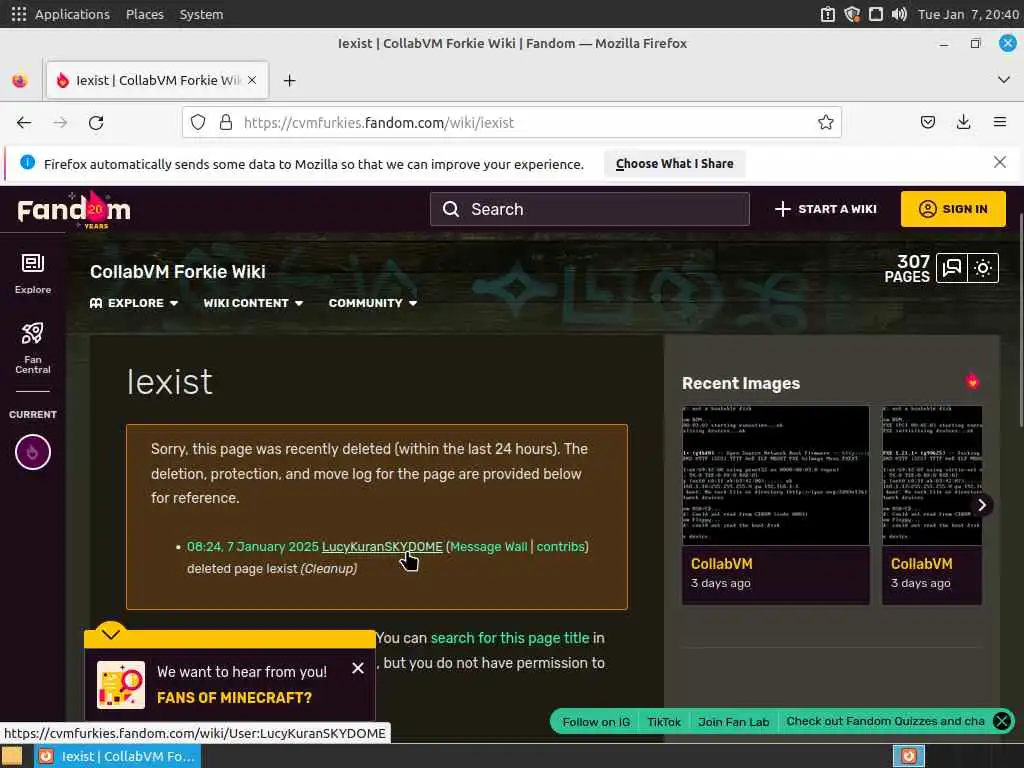Select the lexist Firefox taskbar entry

[118, 756]
